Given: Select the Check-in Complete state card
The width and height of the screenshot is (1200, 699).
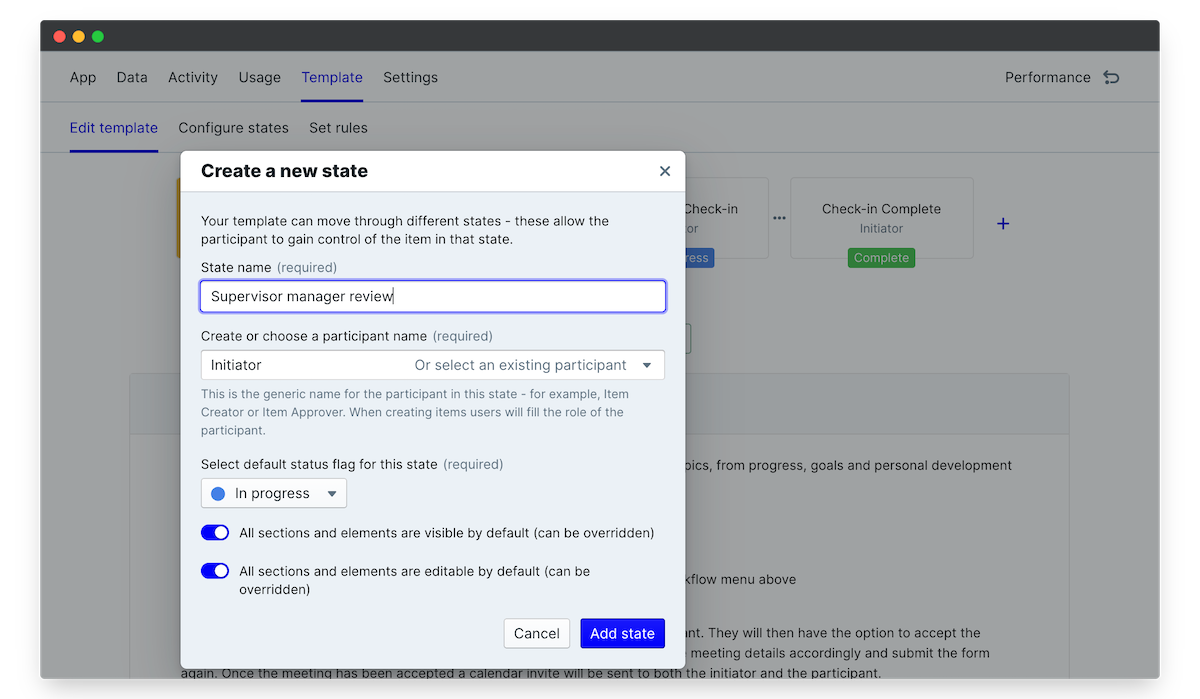Looking at the screenshot, I should [881, 218].
